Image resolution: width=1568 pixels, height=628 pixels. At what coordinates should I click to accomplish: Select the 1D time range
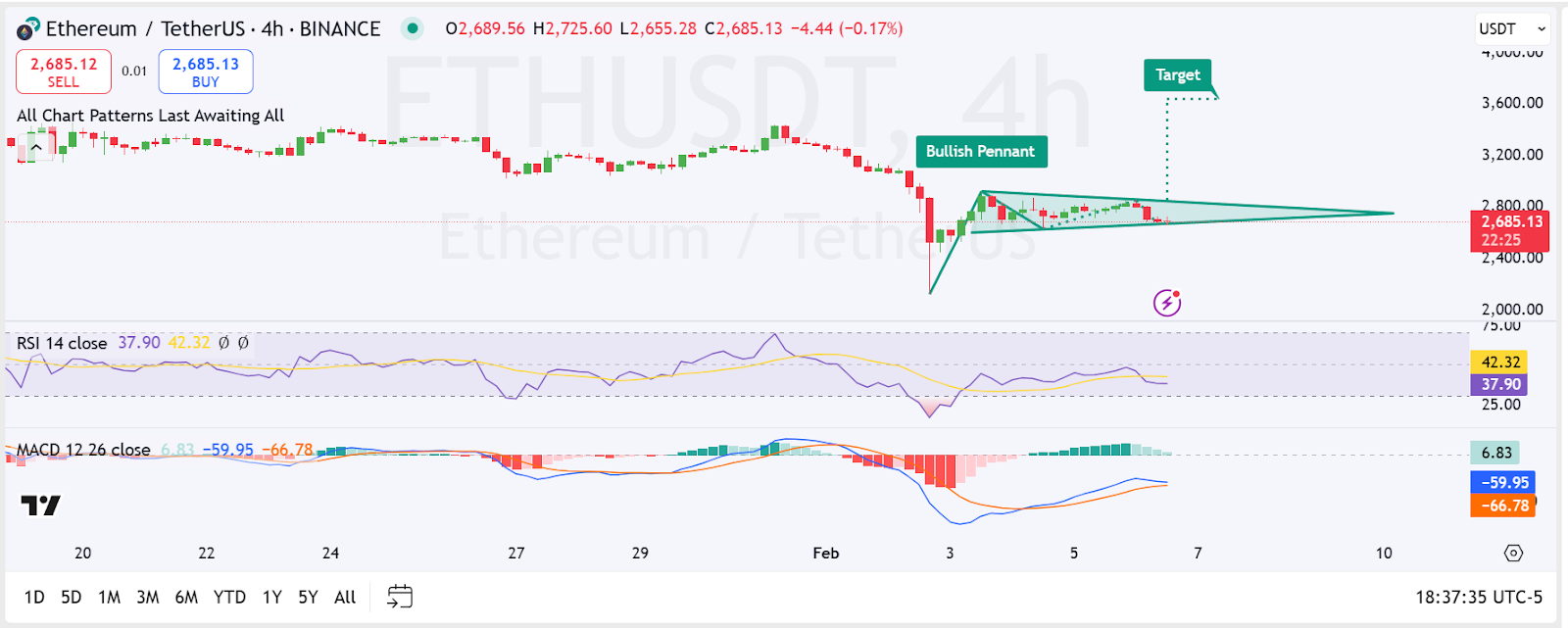tap(34, 597)
